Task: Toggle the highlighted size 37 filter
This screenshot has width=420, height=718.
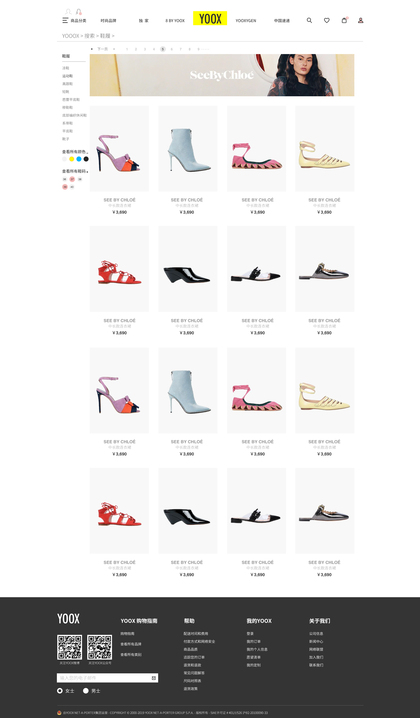Action: point(72,179)
